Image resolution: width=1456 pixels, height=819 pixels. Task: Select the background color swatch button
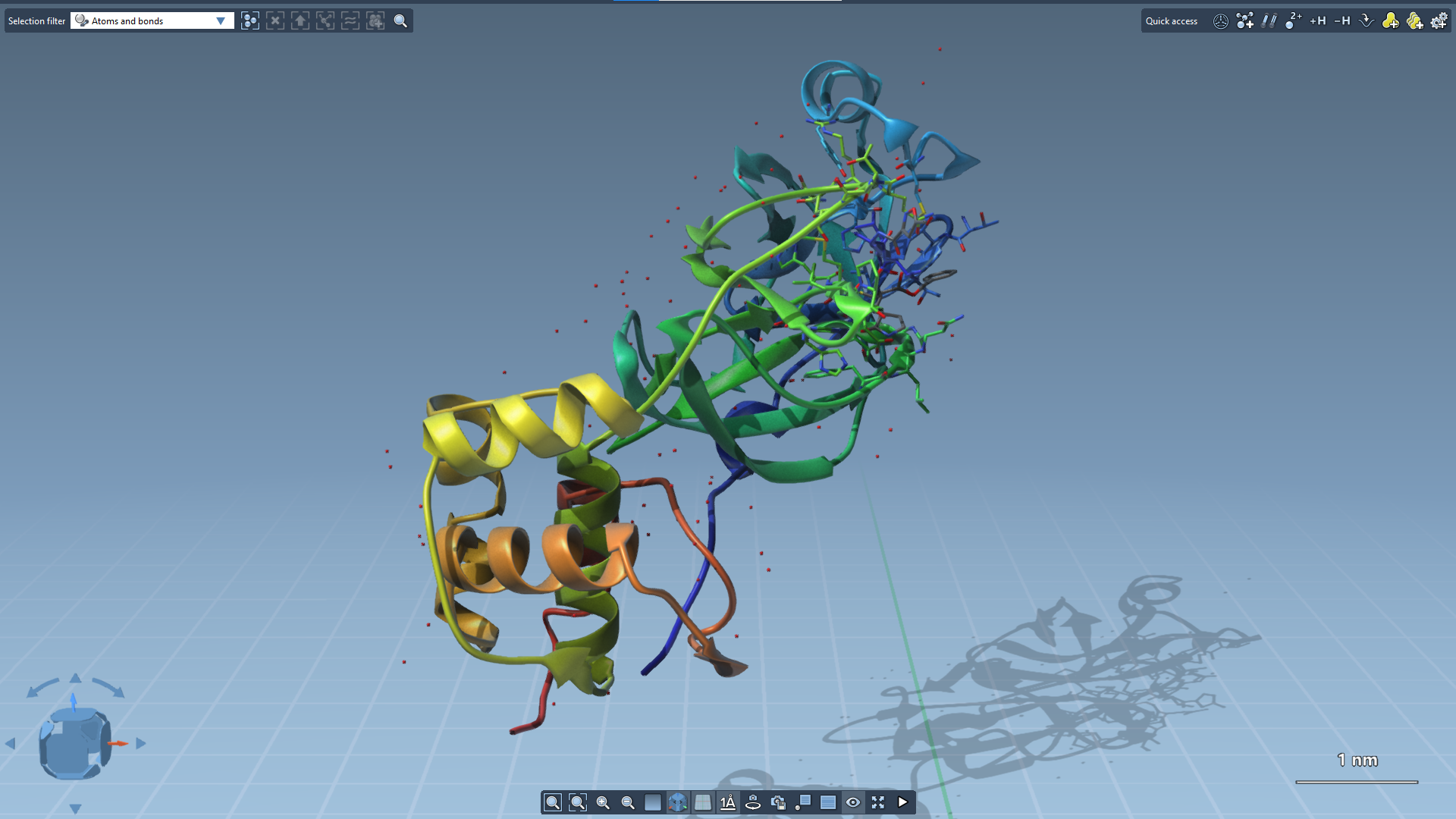[x=653, y=802]
